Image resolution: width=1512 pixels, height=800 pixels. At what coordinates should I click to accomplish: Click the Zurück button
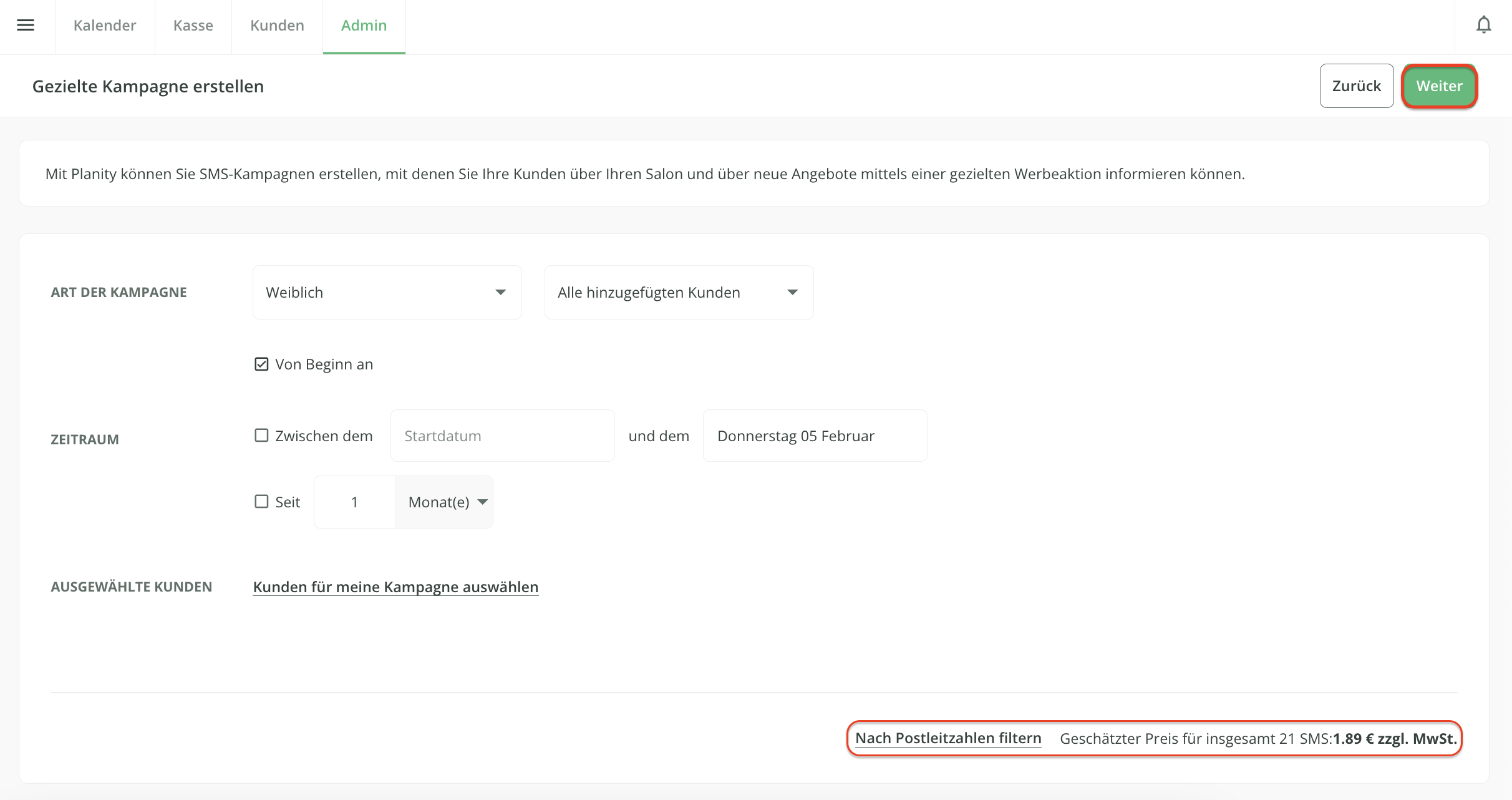click(x=1357, y=86)
